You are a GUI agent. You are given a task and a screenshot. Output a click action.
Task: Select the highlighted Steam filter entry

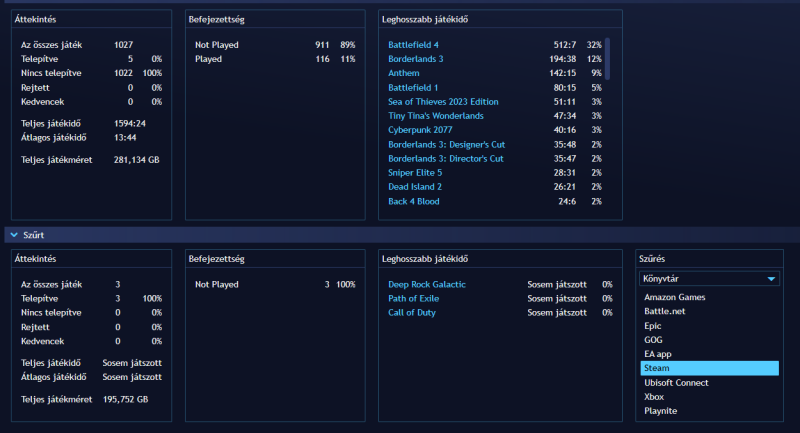click(x=709, y=368)
